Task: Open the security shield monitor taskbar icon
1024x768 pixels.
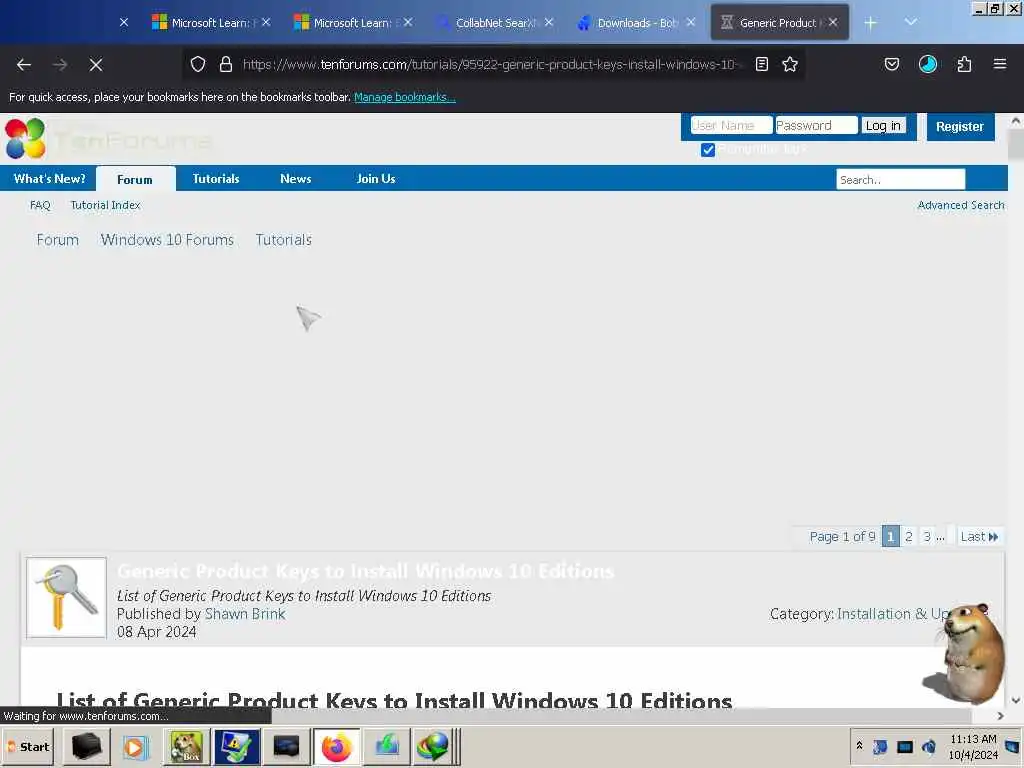Action: pyautogui.click(x=236, y=746)
